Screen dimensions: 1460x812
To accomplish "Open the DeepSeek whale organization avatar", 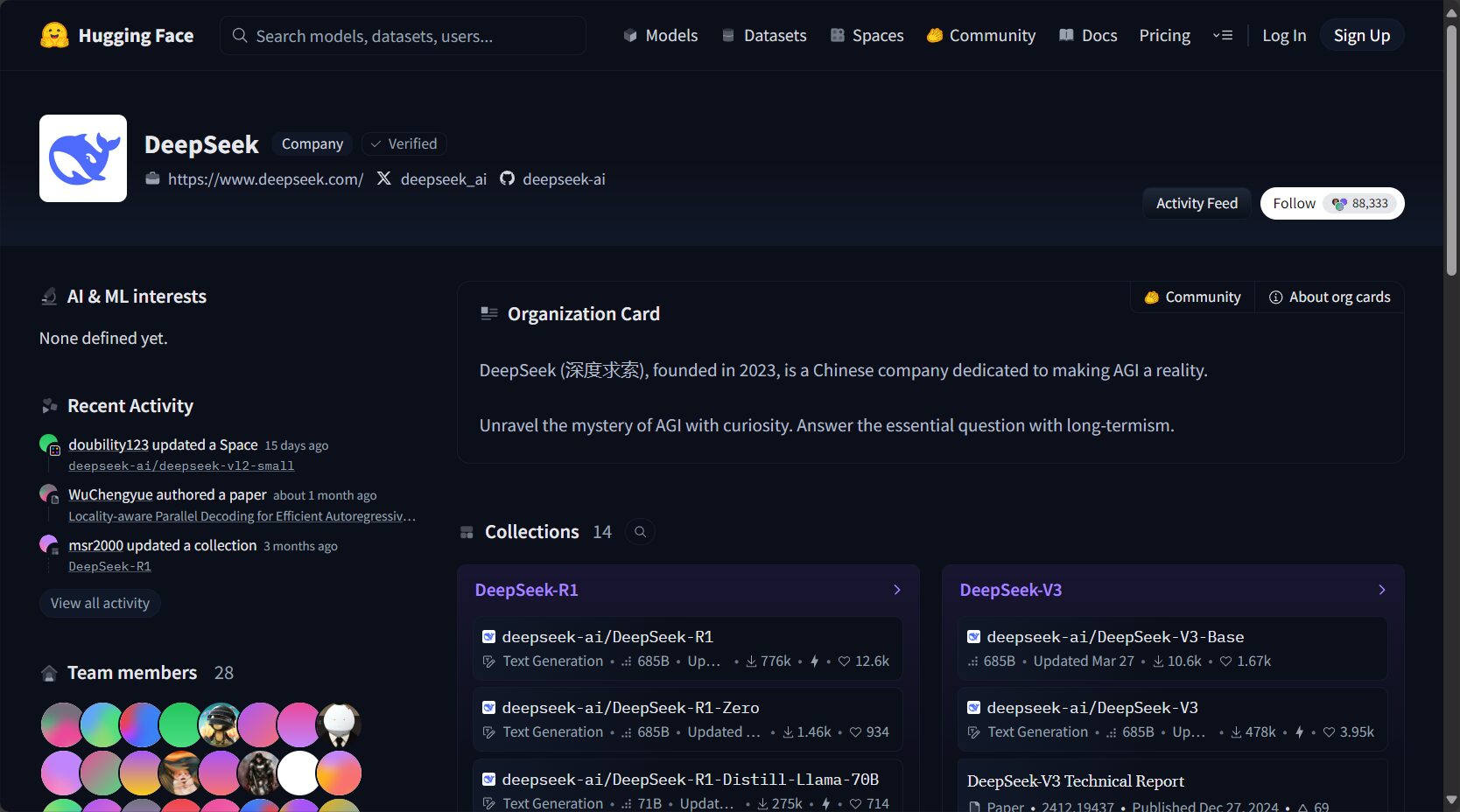I will 83,158.
